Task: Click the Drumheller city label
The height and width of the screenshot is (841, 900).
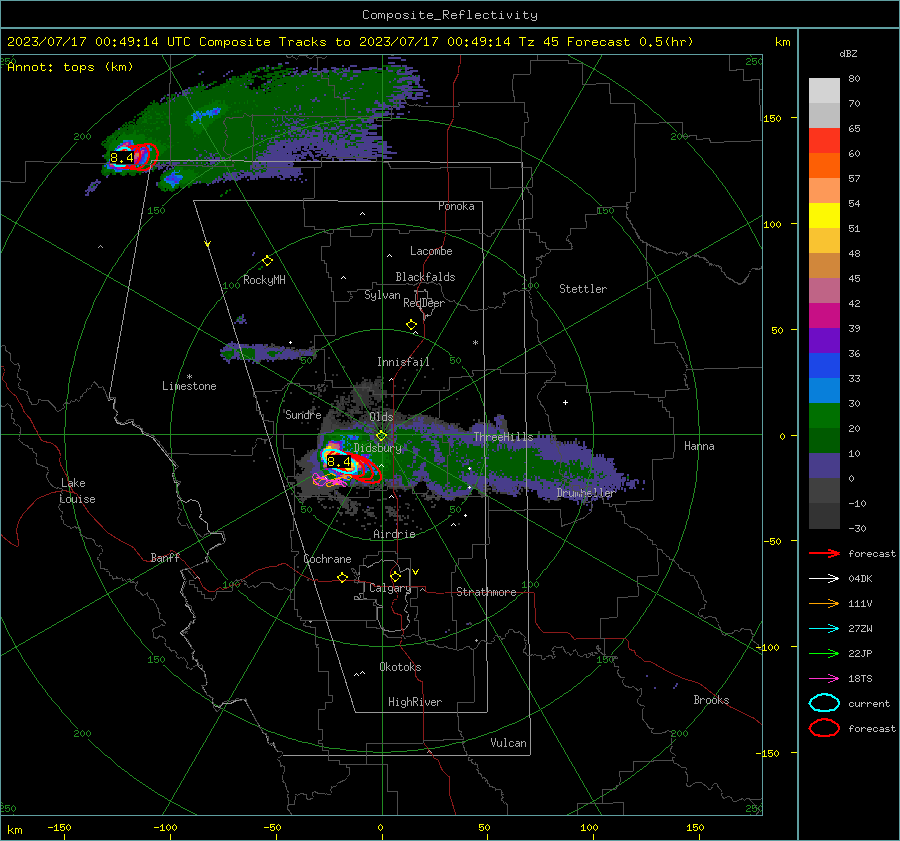Action: 586,493
